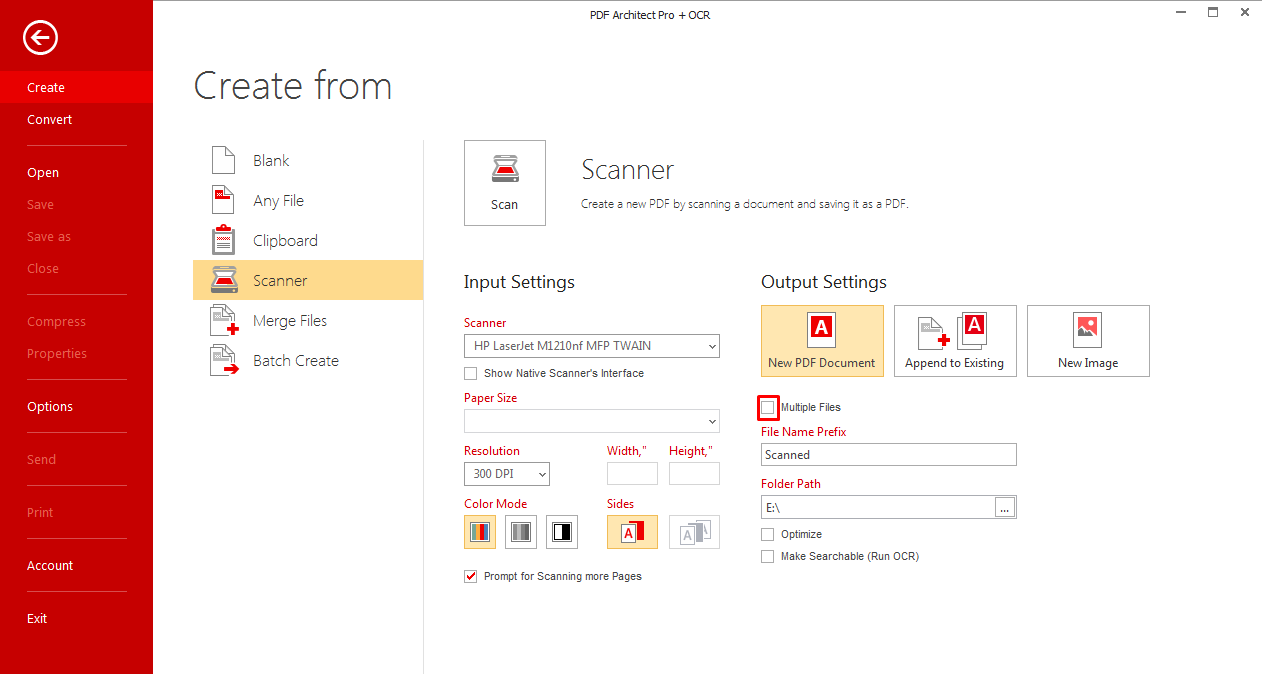1262x674 pixels.
Task: Click the greyed-out Properties item
Action: (76, 353)
